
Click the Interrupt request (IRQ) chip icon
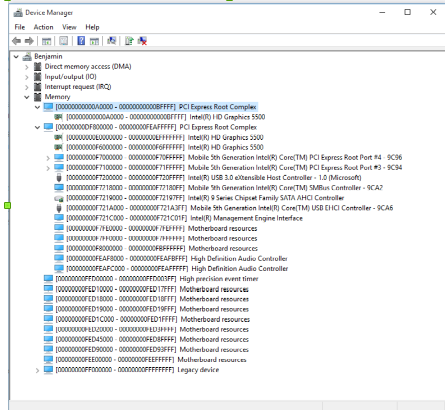pyautogui.click(x=38, y=87)
